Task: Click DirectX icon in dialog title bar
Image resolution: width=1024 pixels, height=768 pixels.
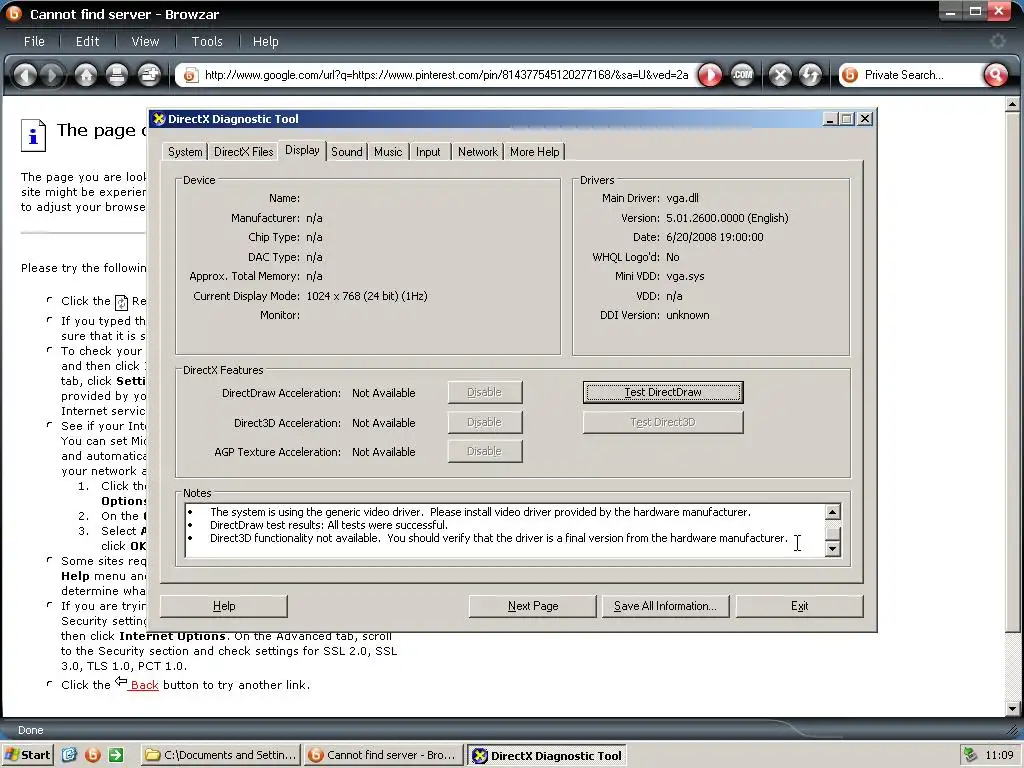Action: 159,119
